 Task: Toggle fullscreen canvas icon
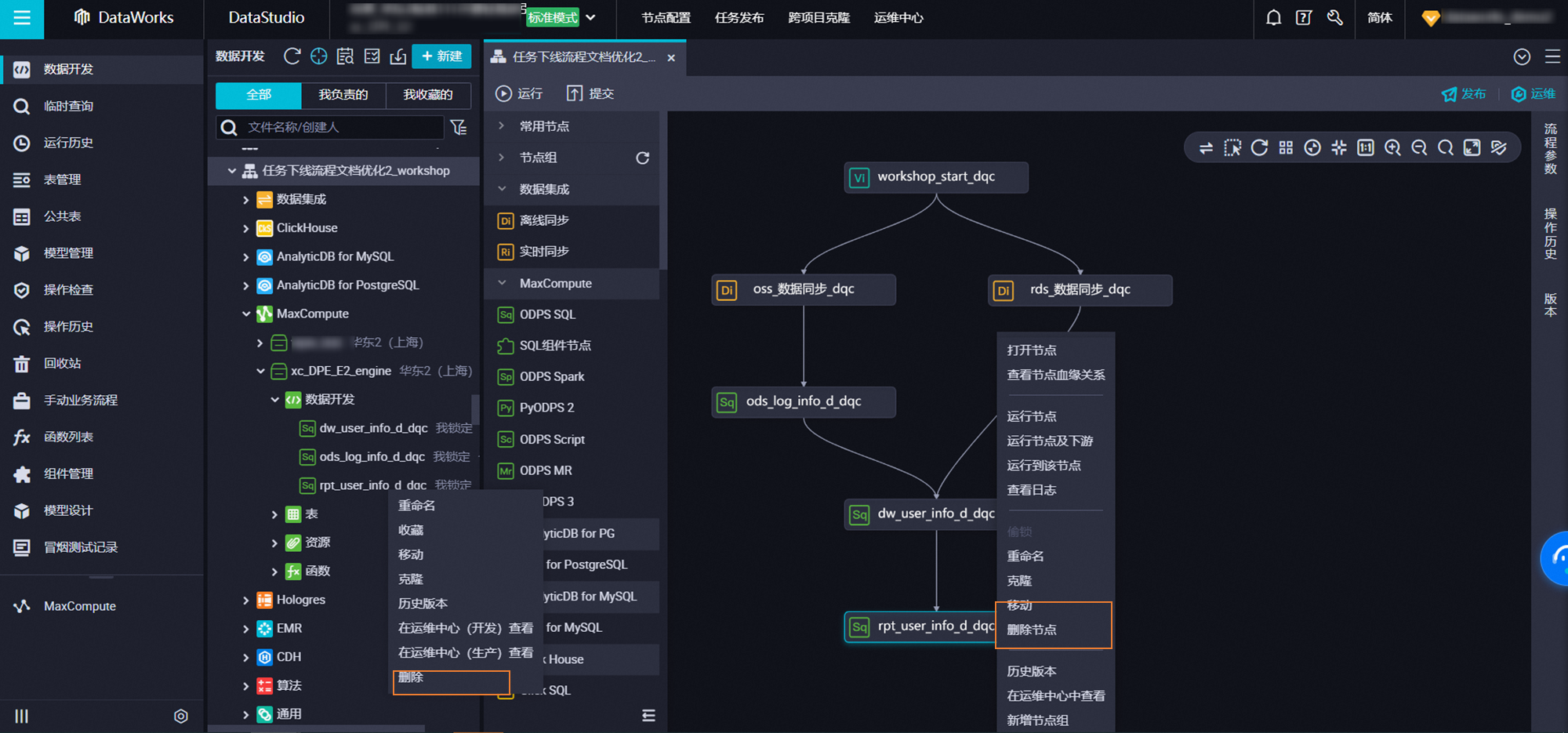click(x=1472, y=147)
